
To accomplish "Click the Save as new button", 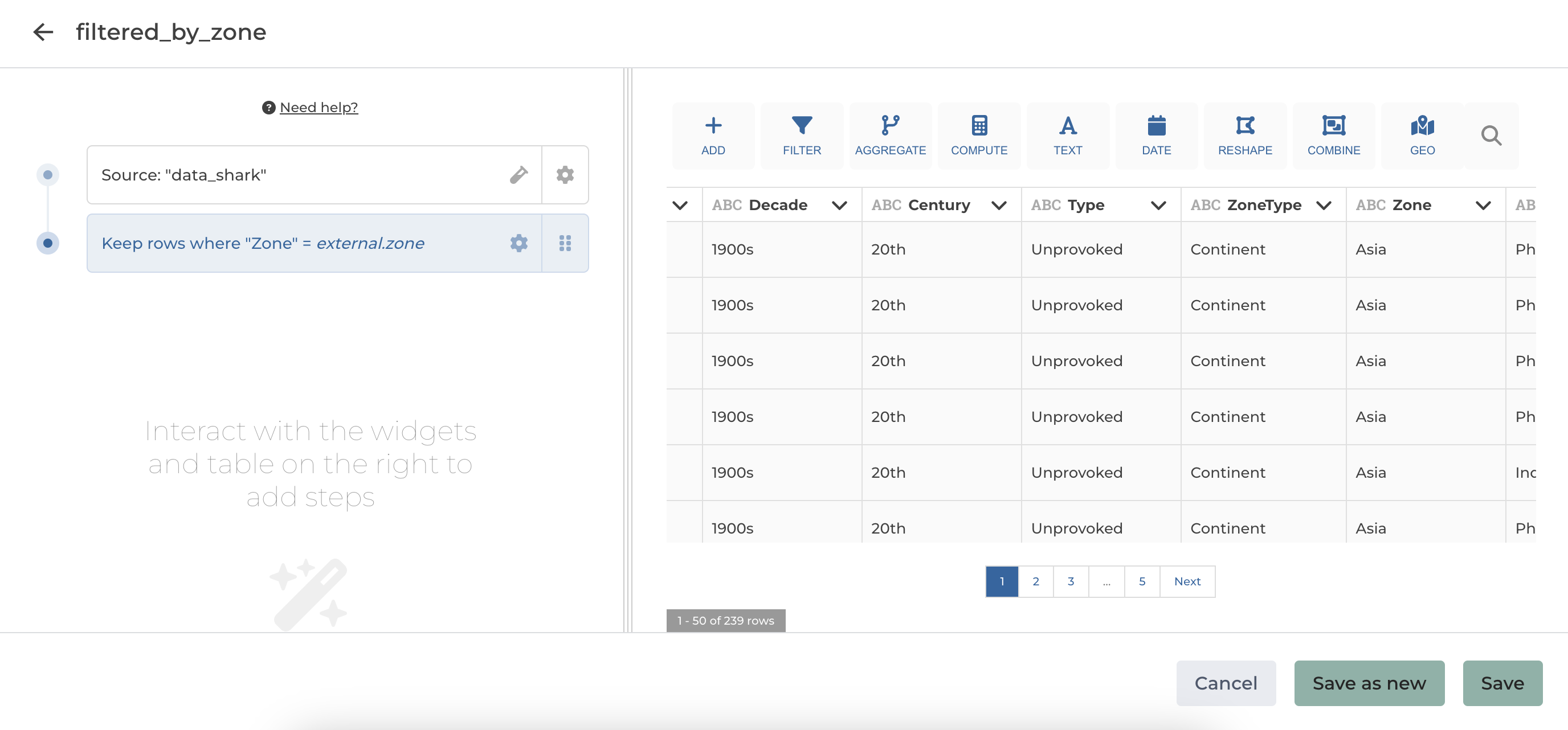I will [1369, 683].
